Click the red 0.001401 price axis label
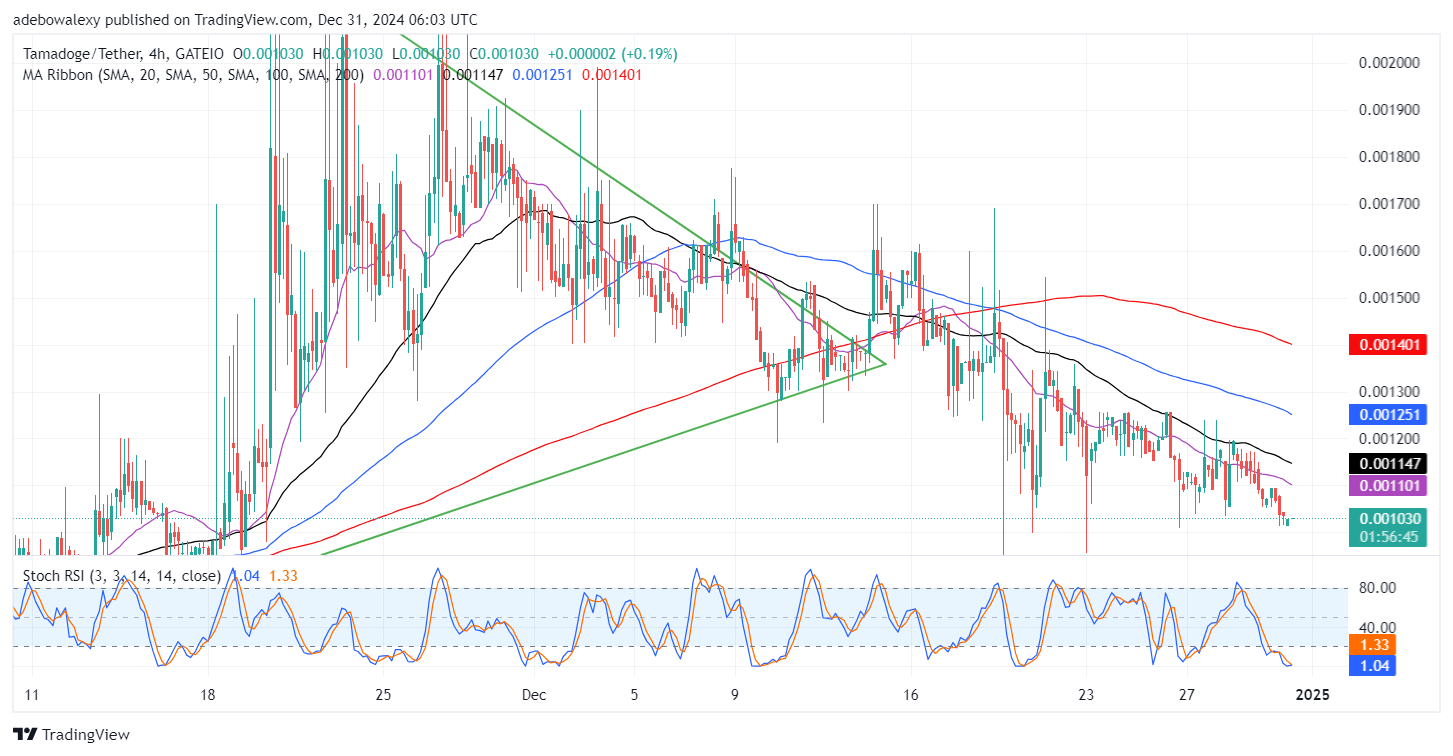 click(x=1388, y=345)
